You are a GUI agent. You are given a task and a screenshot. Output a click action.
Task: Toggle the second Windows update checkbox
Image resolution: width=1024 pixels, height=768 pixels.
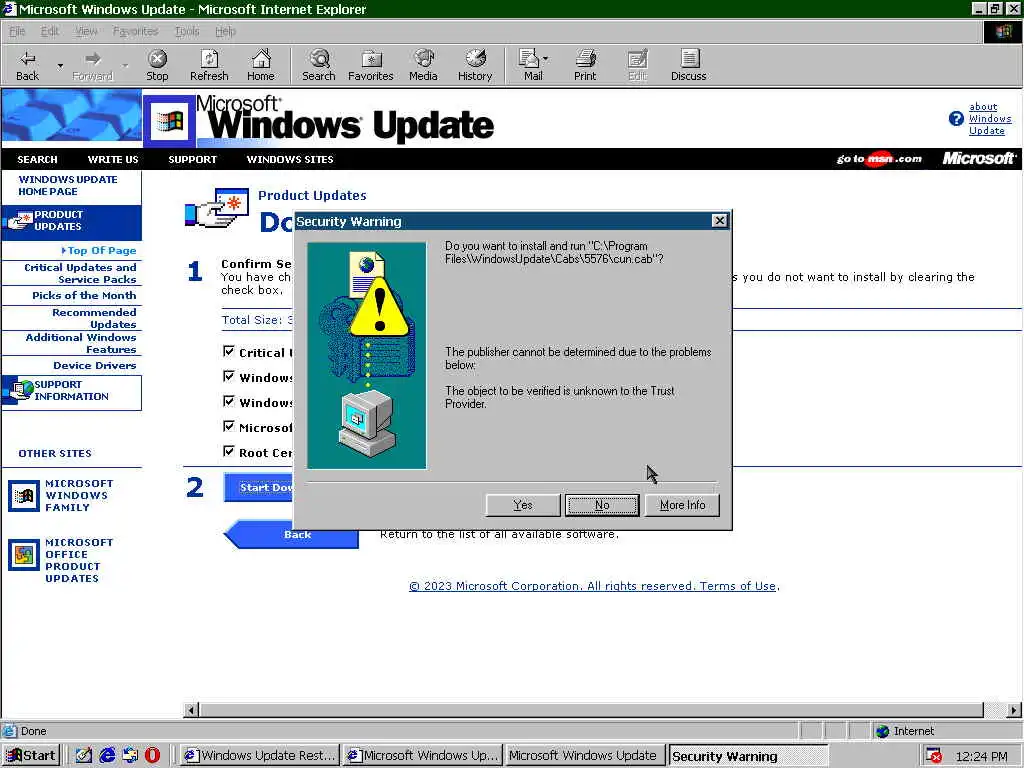pyautogui.click(x=229, y=401)
